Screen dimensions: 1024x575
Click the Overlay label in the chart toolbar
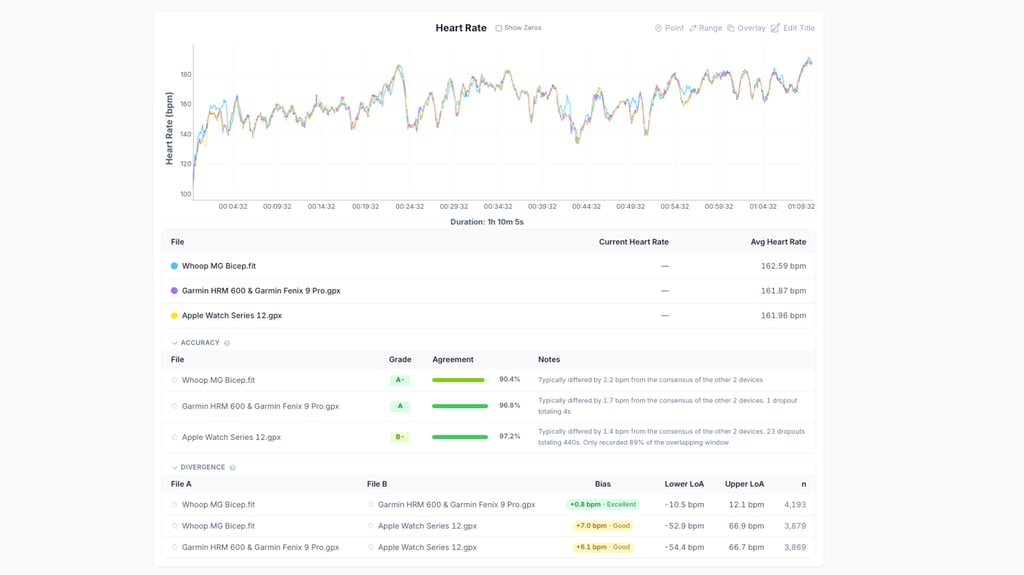(x=751, y=28)
